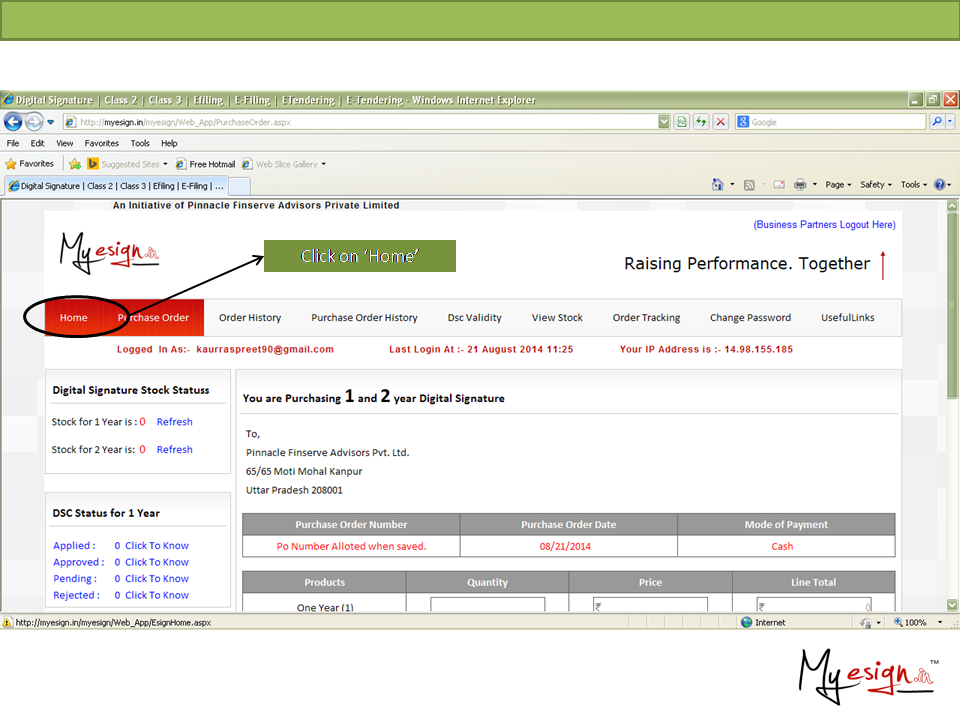The width and height of the screenshot is (960, 720).
Task: Open the zoom level 100% dropdown
Action: coord(915,622)
